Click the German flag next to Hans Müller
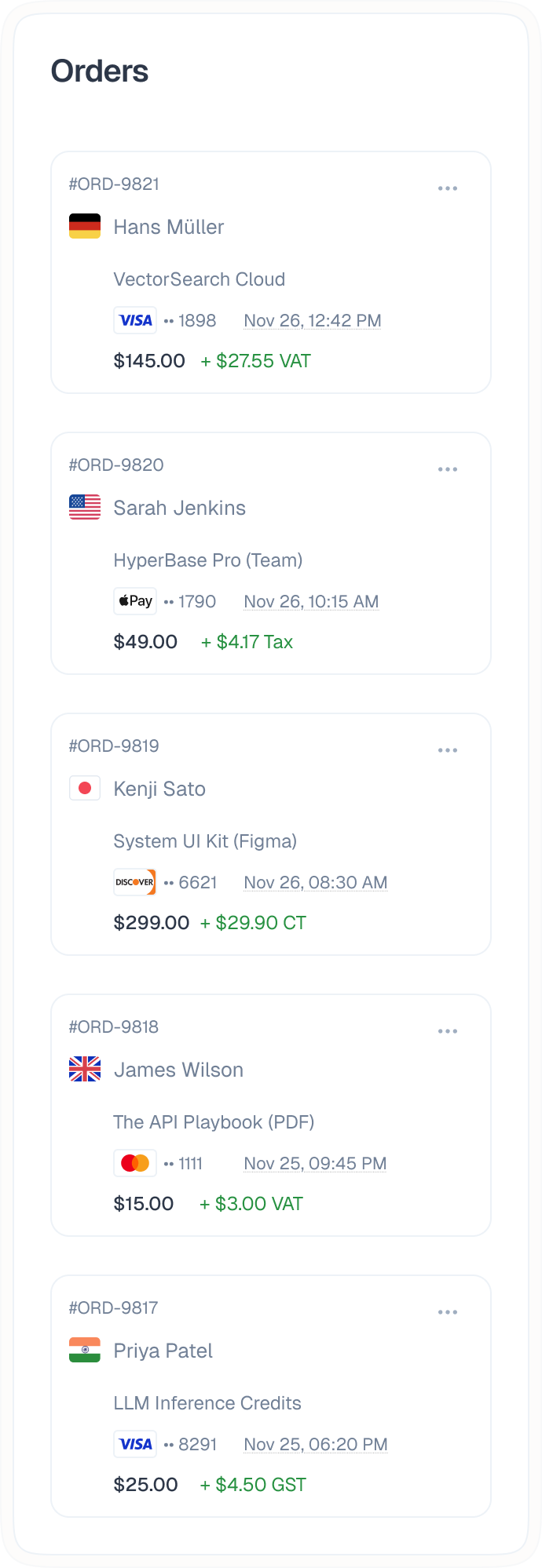The image size is (542, 1568). pos(85,226)
